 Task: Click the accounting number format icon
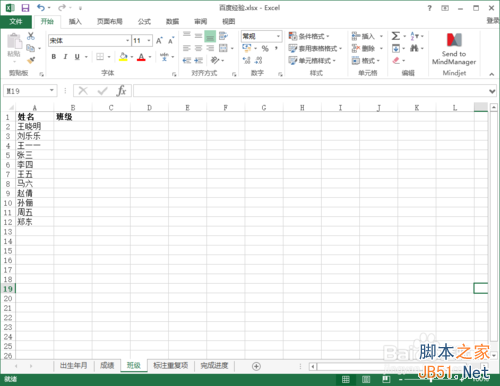coord(247,48)
